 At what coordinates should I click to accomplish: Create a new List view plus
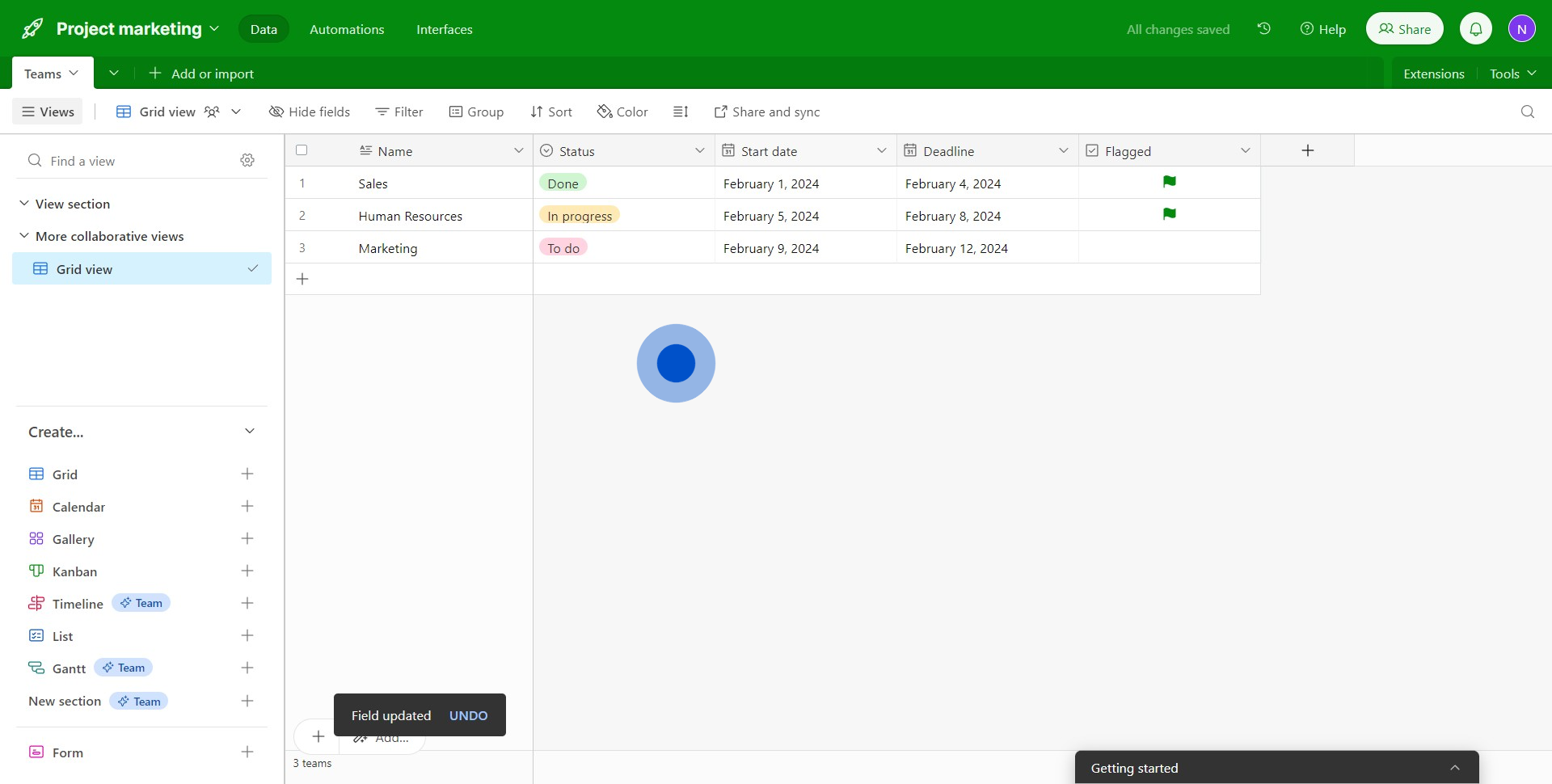(x=247, y=635)
